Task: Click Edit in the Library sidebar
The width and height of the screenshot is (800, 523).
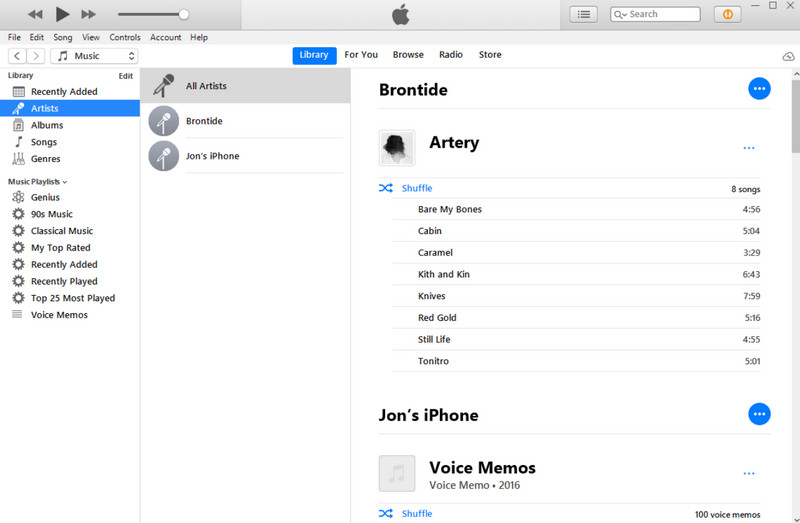Action: click(x=125, y=76)
